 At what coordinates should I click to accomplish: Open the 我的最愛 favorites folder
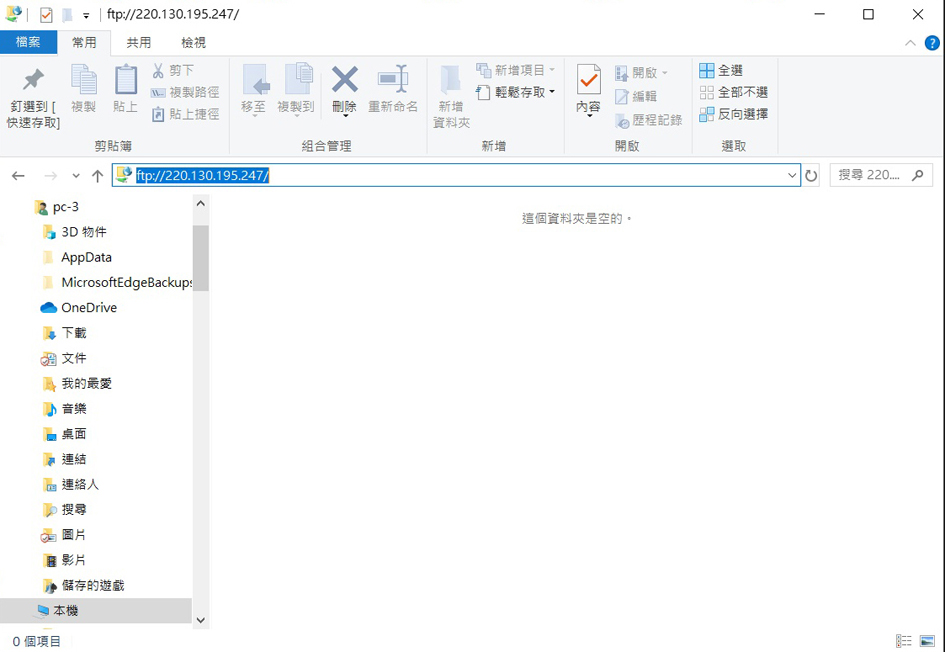coord(78,384)
